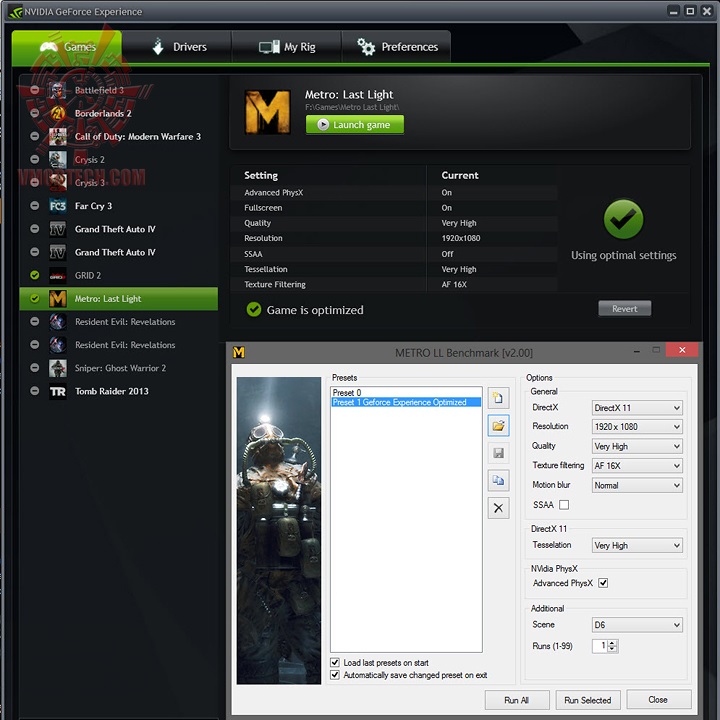The image size is (720, 720).
Task: Click the delete preset X icon
Action: [x=498, y=508]
